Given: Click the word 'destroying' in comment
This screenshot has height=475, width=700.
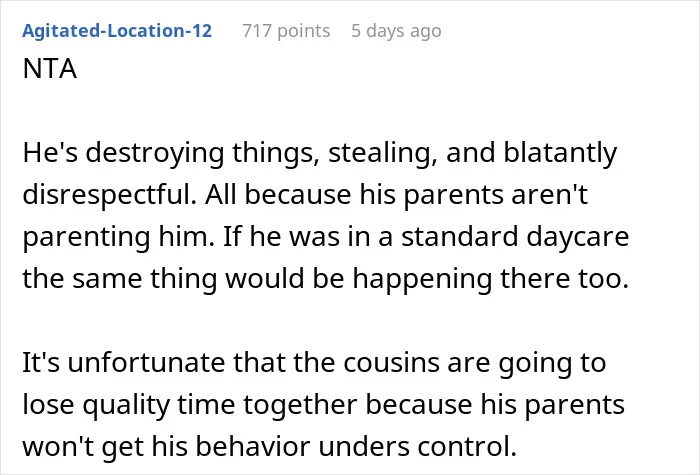Looking at the screenshot, I should 154,153.
